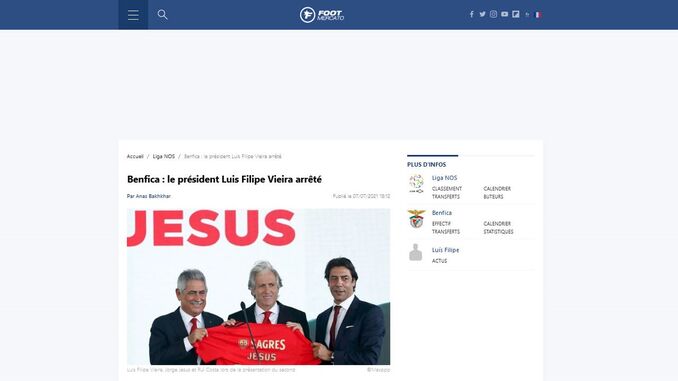Open Liga NOS breadcrumb link
The width and height of the screenshot is (678, 381).
[x=163, y=157]
